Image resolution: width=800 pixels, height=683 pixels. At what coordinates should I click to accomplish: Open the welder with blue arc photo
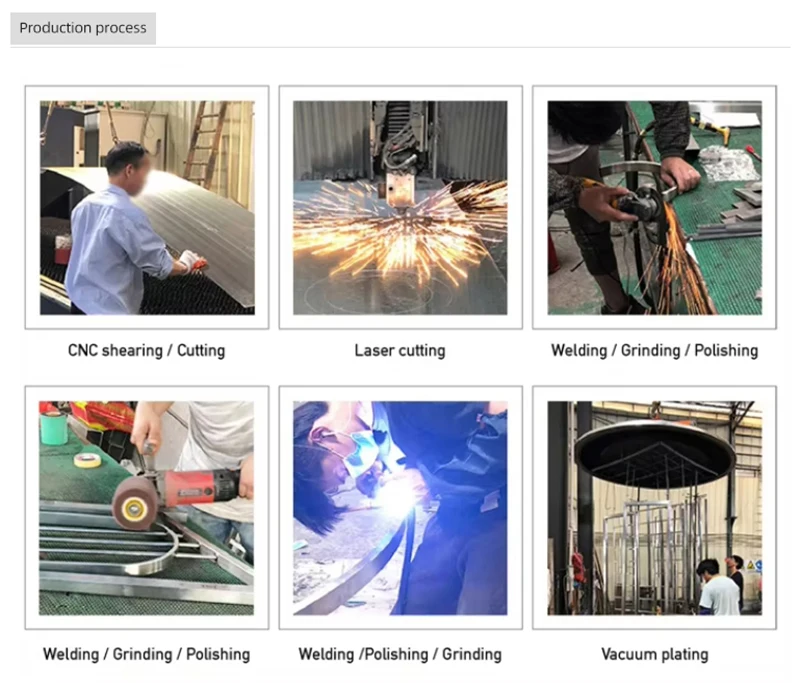pyautogui.click(x=400, y=508)
